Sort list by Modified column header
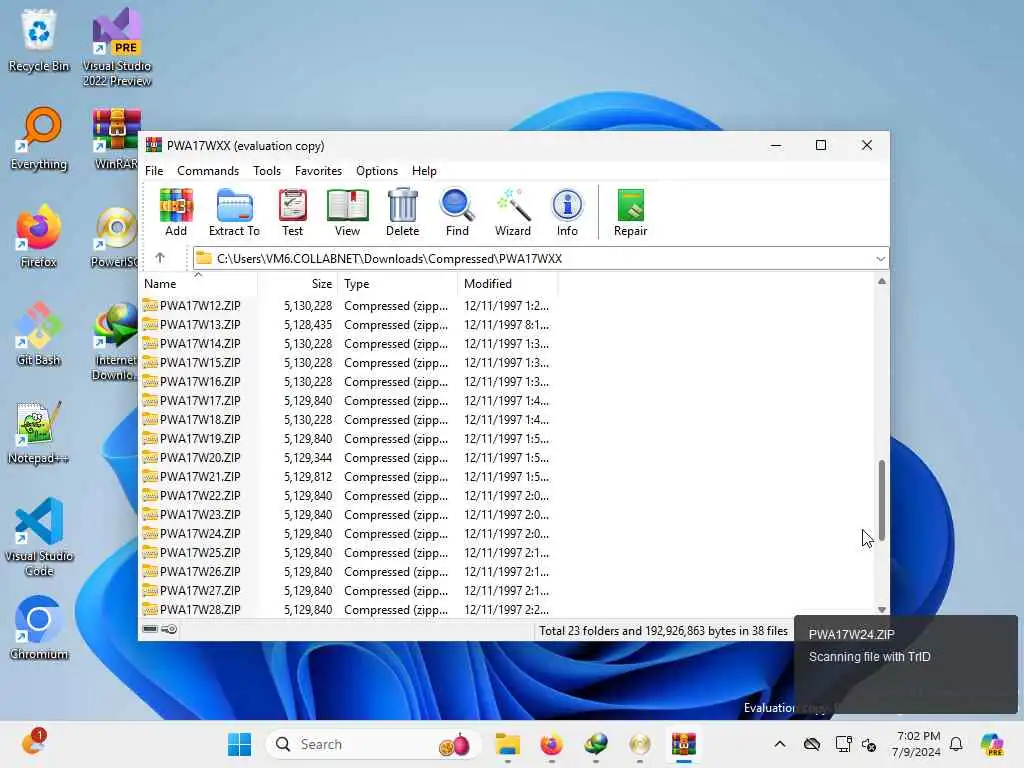1024x768 pixels. (x=508, y=283)
